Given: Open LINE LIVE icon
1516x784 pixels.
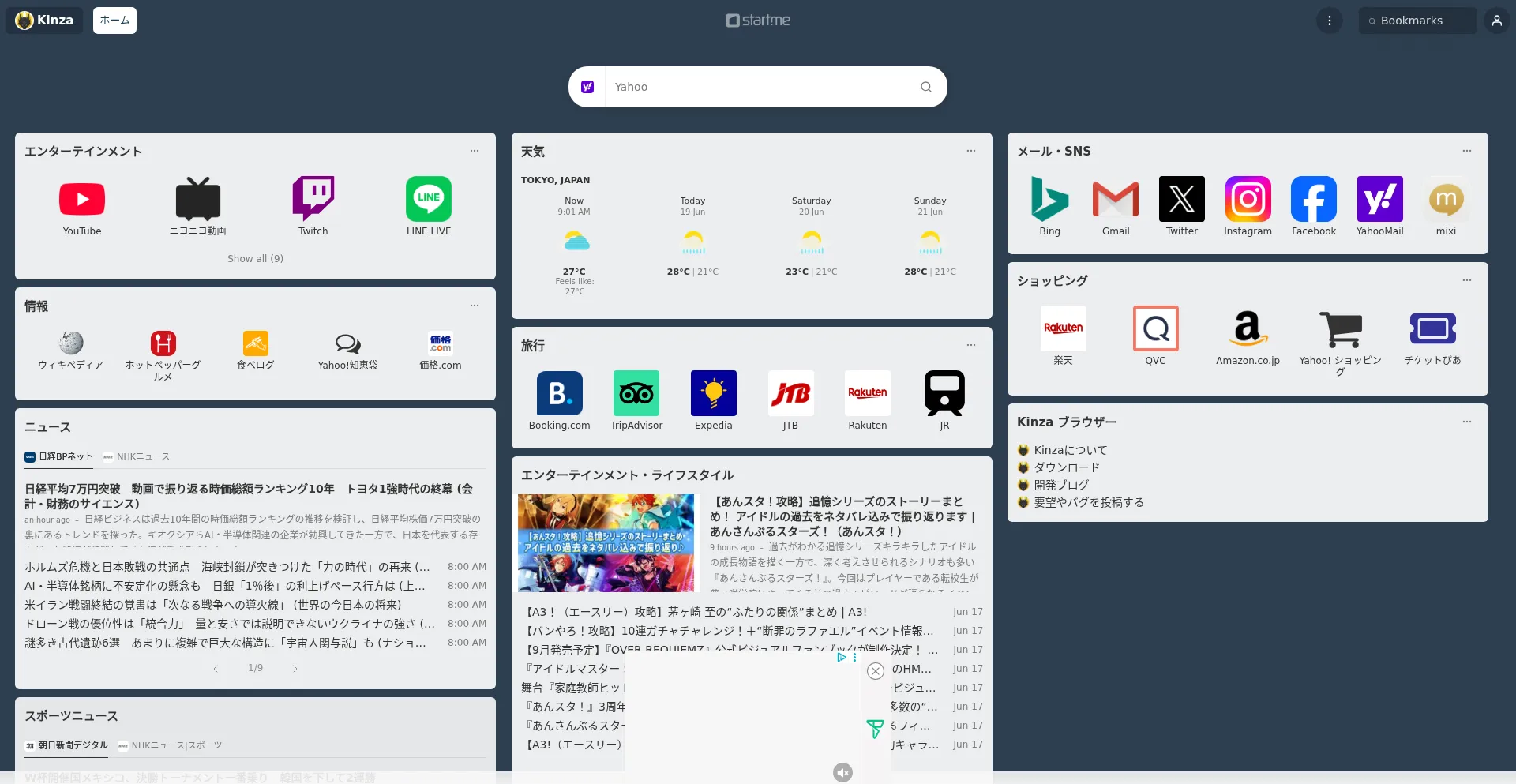Looking at the screenshot, I should click(429, 199).
